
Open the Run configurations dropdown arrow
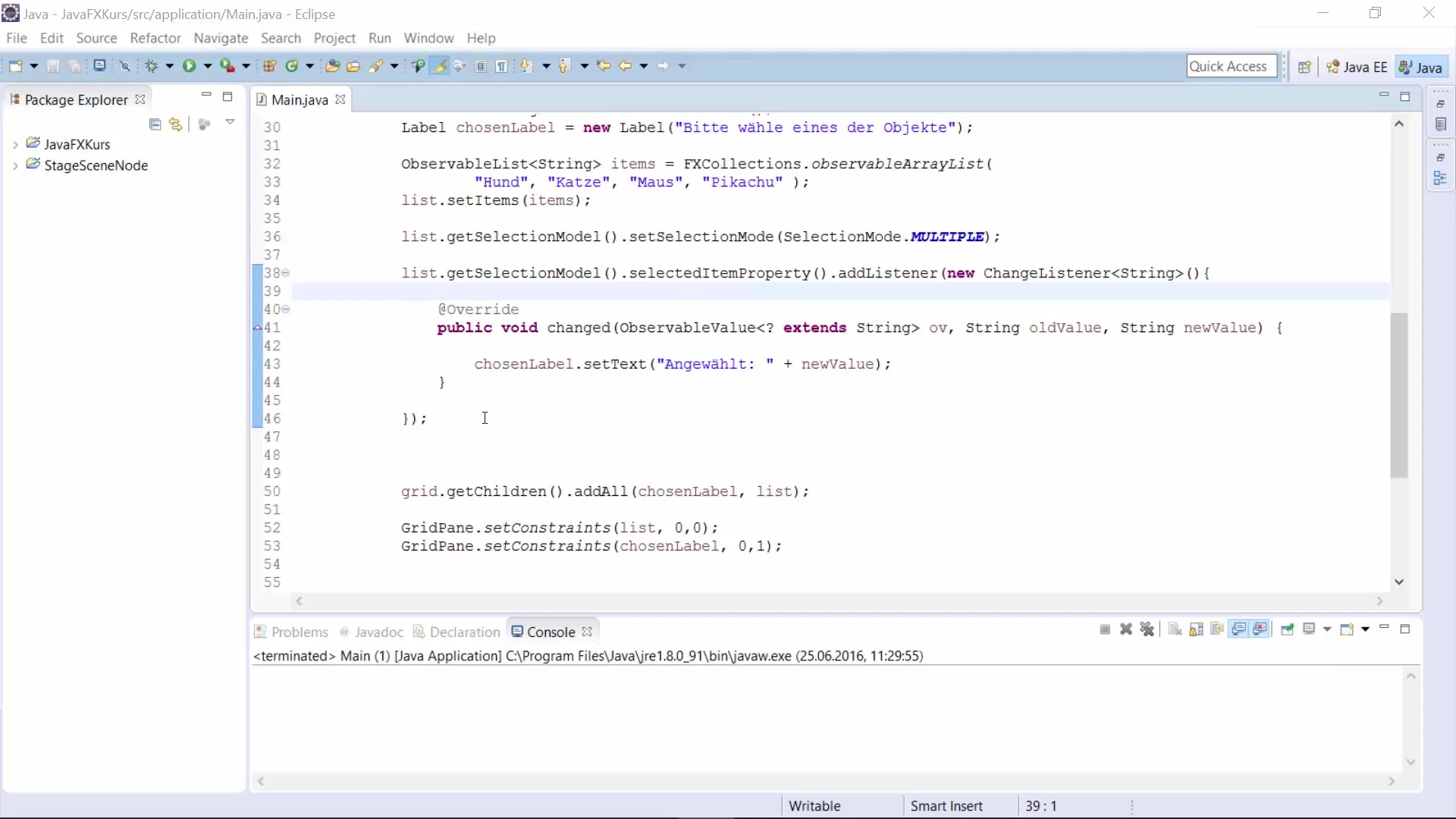208,66
